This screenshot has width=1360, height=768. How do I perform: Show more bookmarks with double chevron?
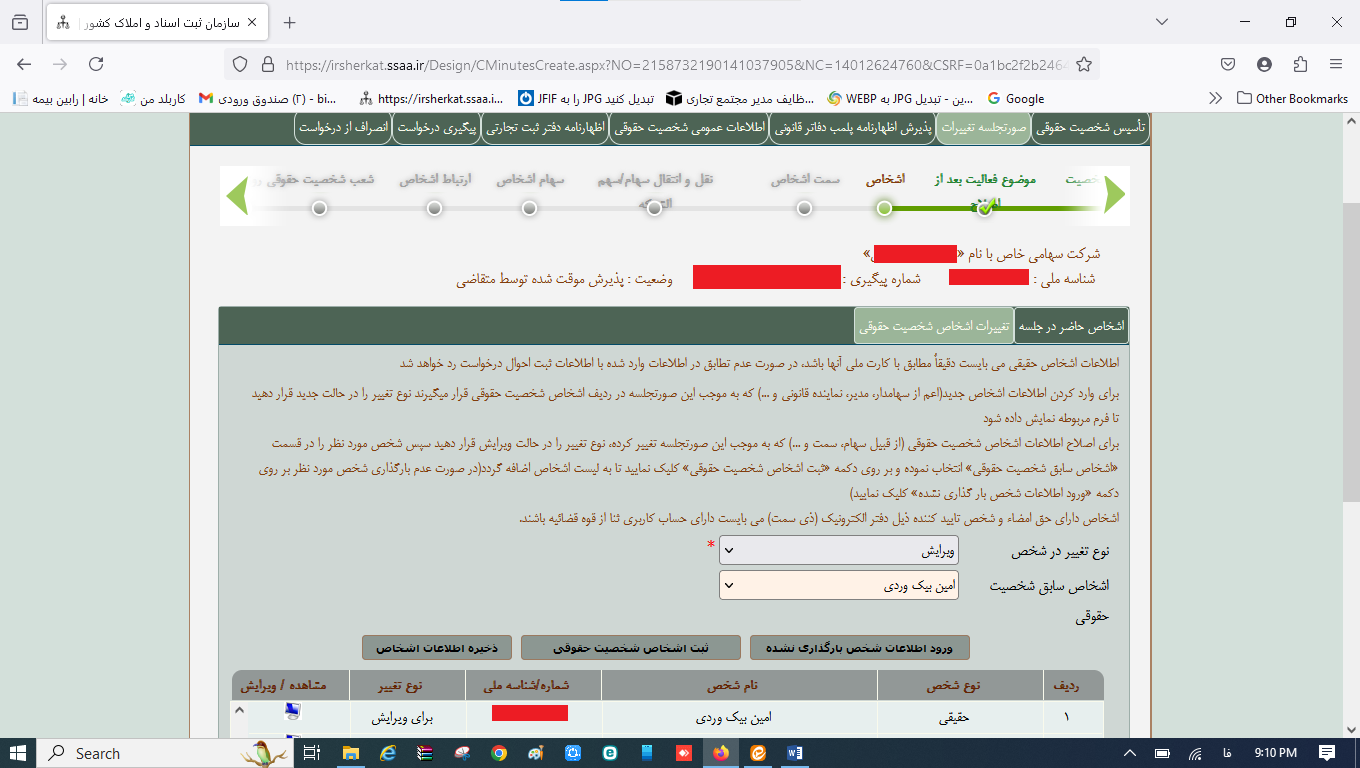1215,98
